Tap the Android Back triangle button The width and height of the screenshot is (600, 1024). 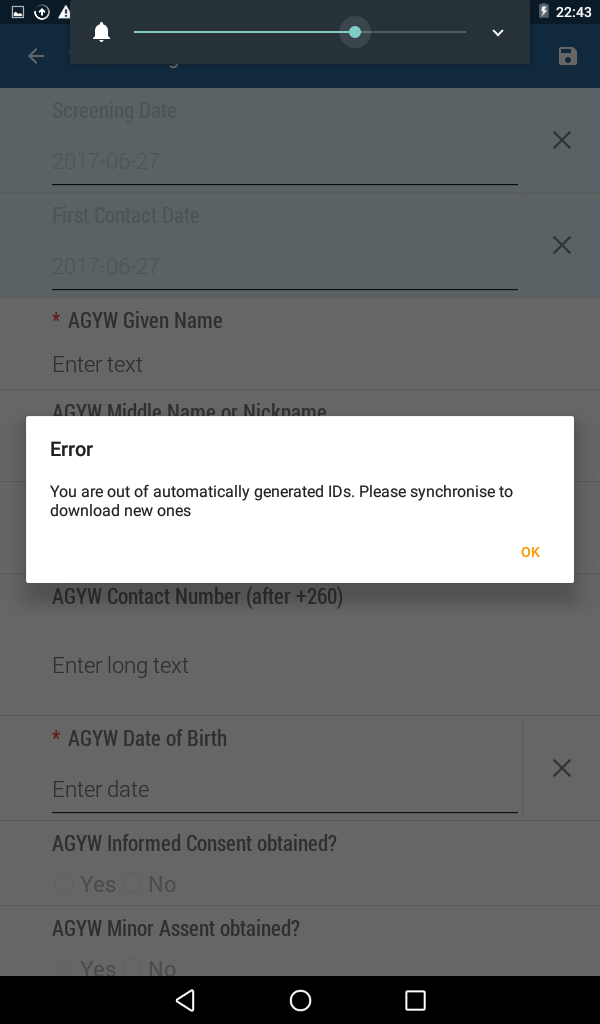point(185,1000)
